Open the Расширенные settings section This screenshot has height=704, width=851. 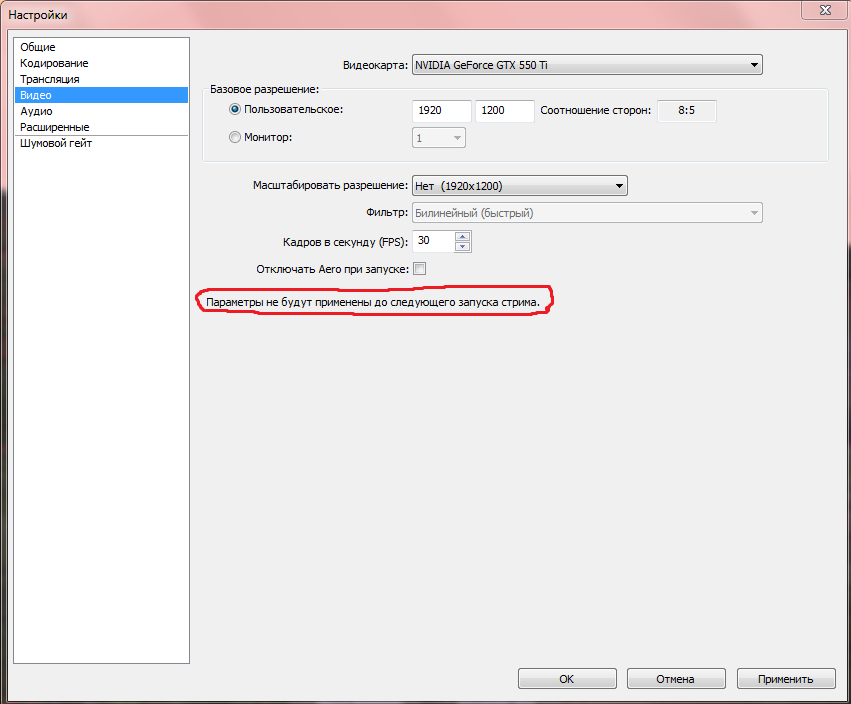101,127
